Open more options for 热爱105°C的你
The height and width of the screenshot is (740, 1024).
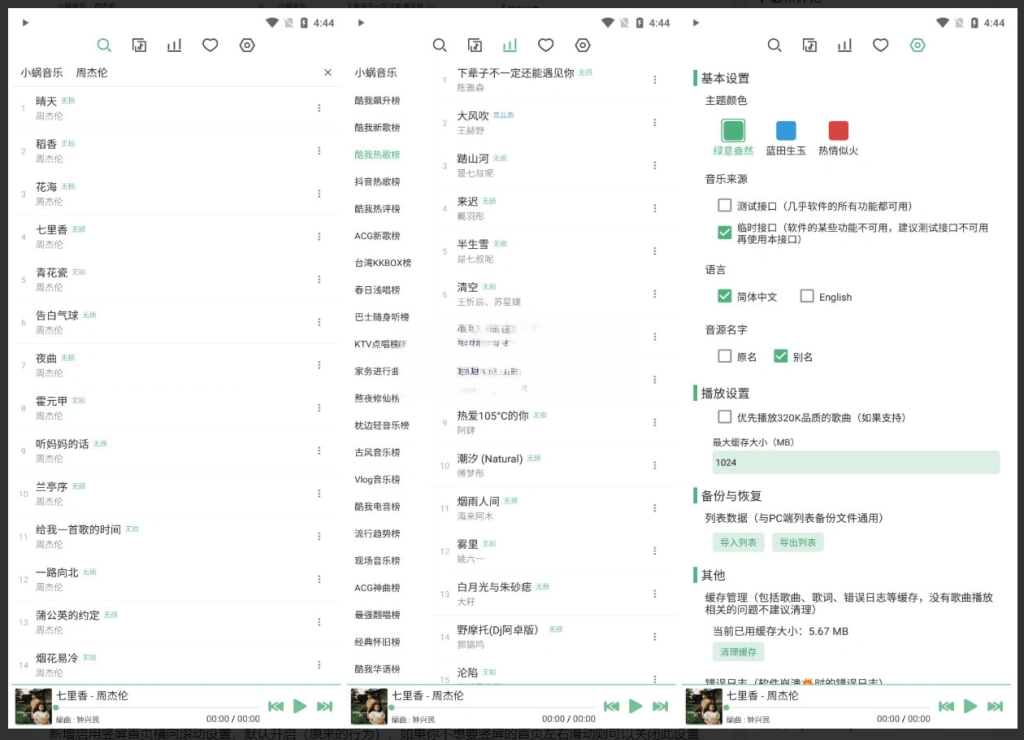(655, 423)
